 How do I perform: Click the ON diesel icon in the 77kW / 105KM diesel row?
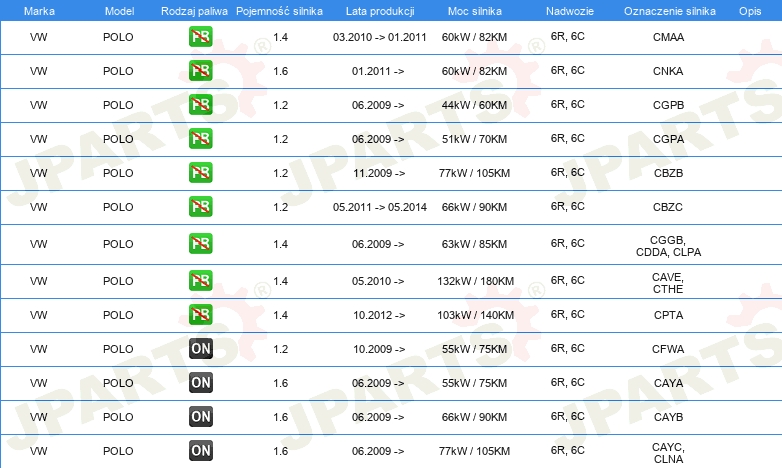pos(200,450)
